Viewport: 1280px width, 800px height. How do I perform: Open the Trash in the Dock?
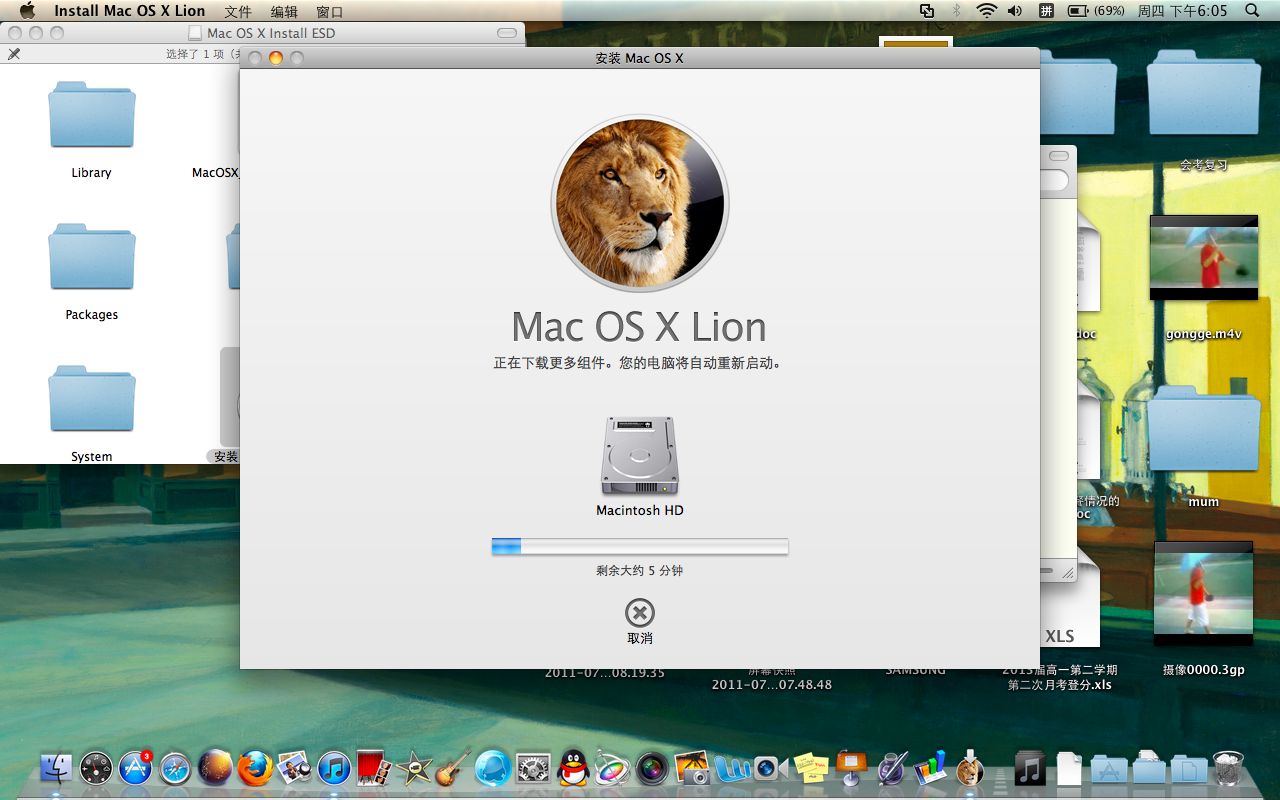[x=1228, y=768]
